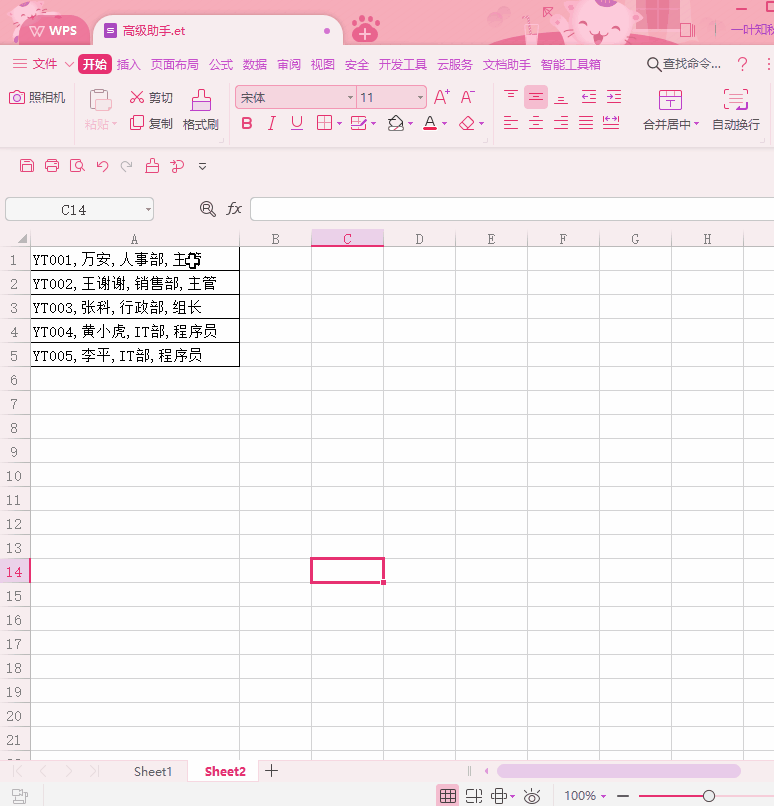Click the cut (剪切) scissors icon
Image resolution: width=774 pixels, height=806 pixels.
point(138,97)
